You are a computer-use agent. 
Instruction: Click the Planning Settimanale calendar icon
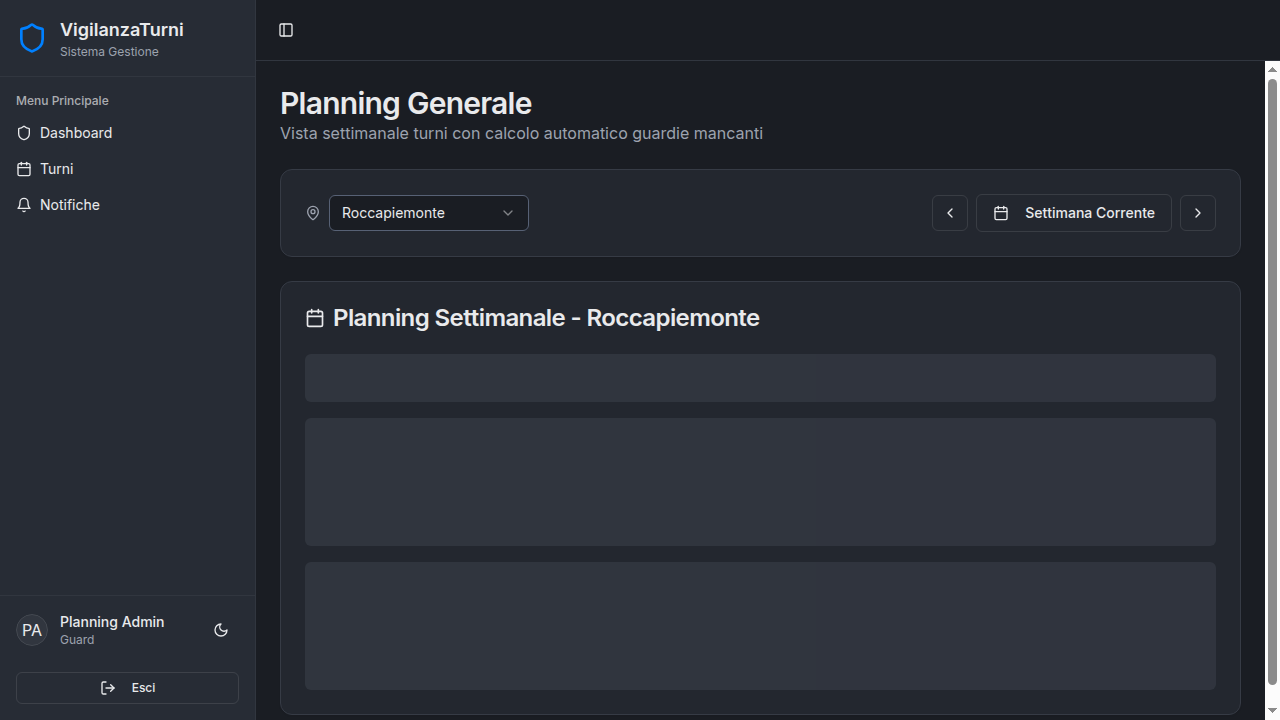tap(315, 318)
